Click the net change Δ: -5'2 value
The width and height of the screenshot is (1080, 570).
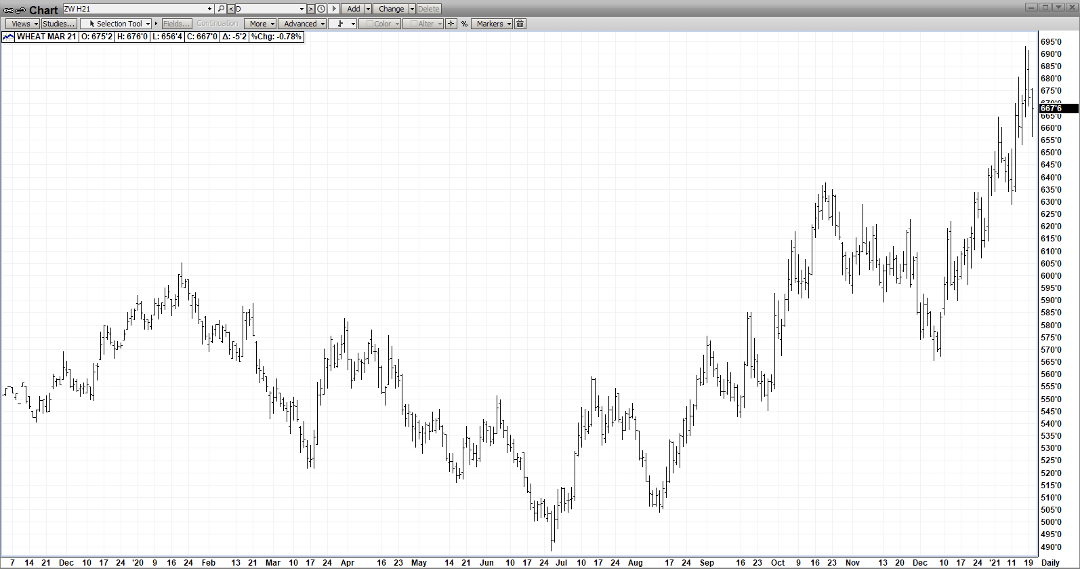[x=234, y=36]
